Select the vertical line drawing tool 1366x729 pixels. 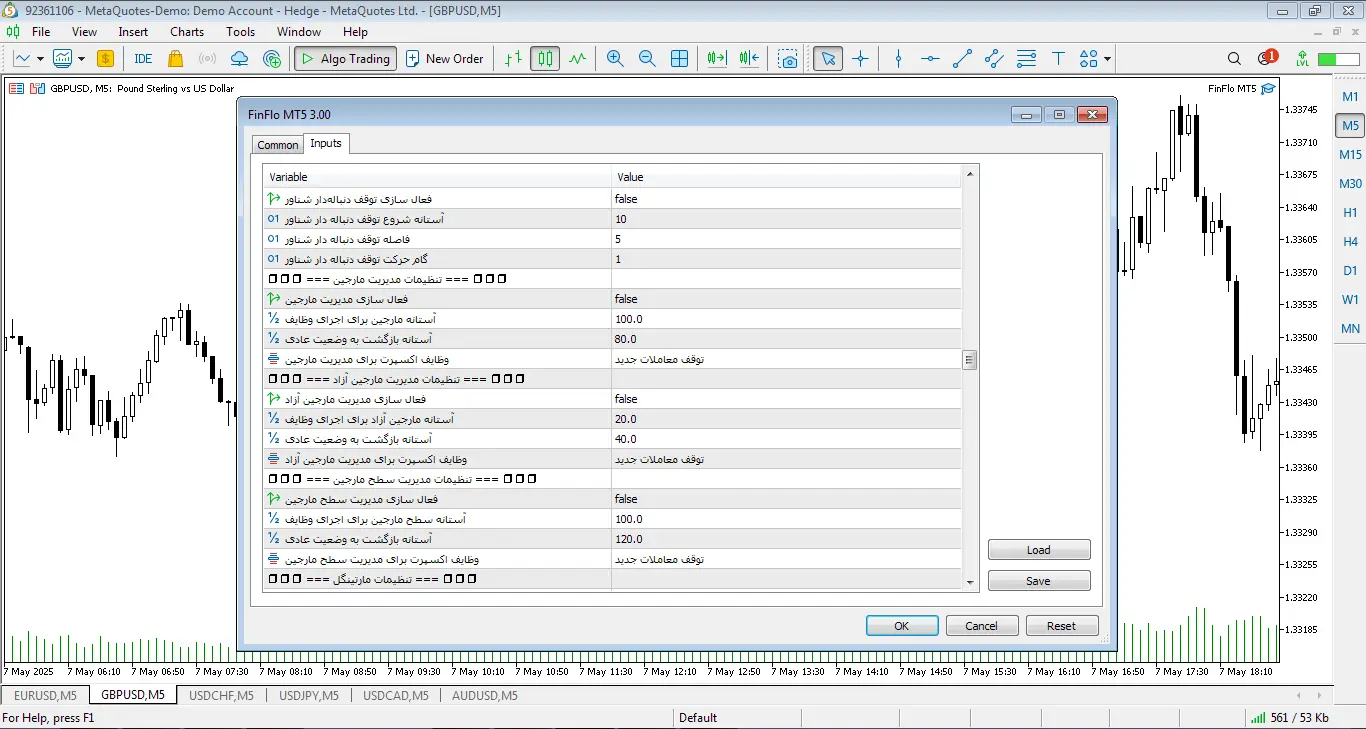coord(898,59)
